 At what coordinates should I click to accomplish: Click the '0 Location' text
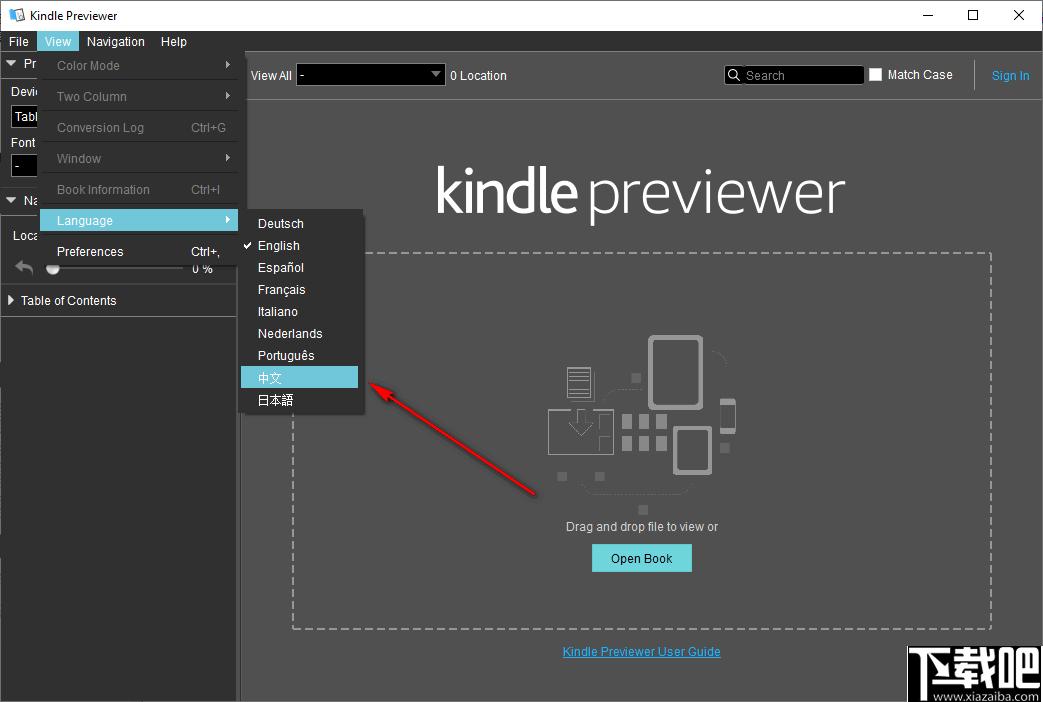(x=478, y=76)
